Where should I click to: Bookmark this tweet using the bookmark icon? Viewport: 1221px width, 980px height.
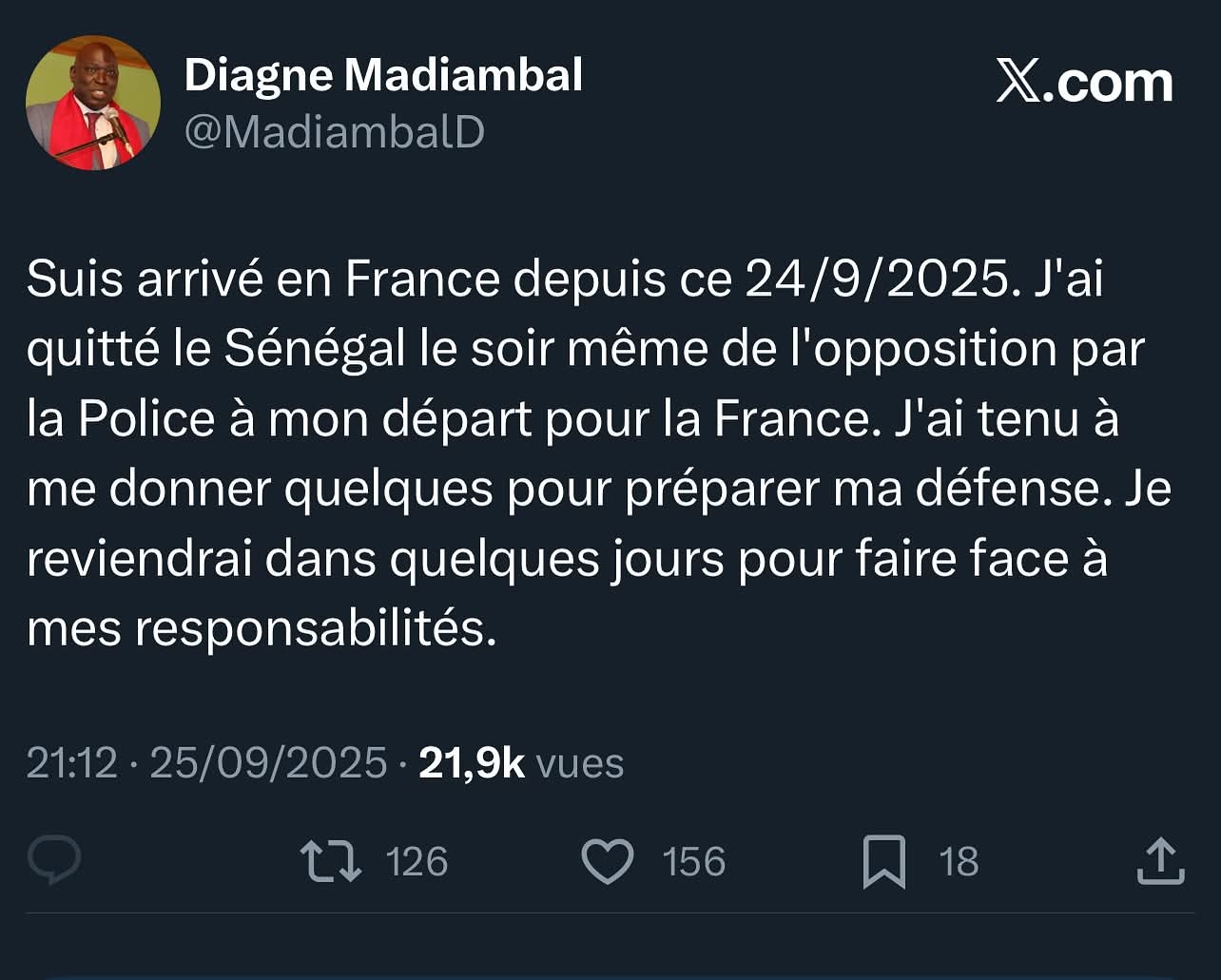pyautogui.click(x=883, y=861)
